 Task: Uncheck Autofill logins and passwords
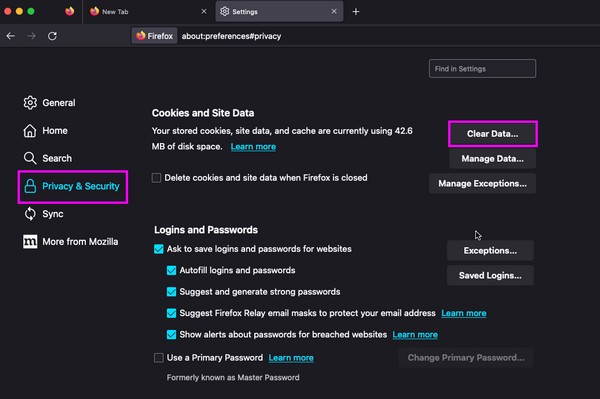pyautogui.click(x=171, y=270)
